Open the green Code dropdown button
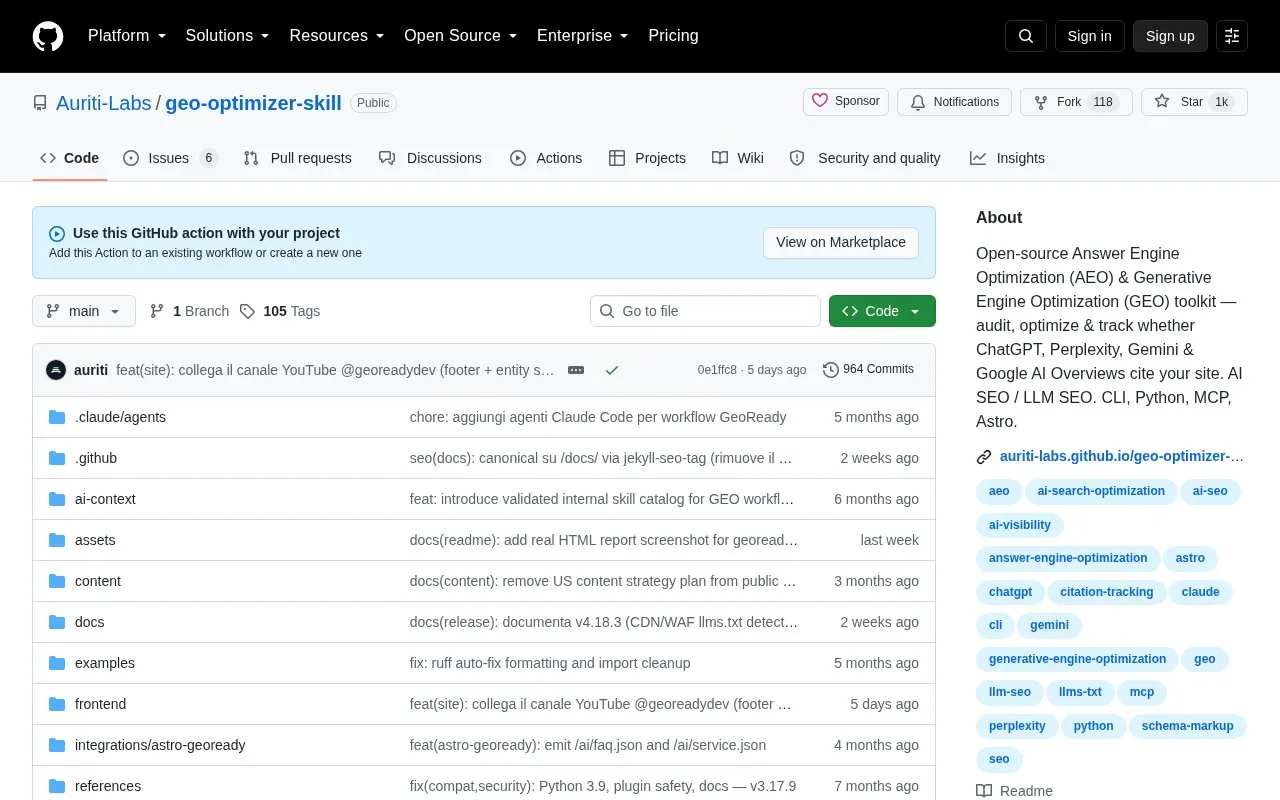Screen dimensions: 1280x800 point(882,311)
